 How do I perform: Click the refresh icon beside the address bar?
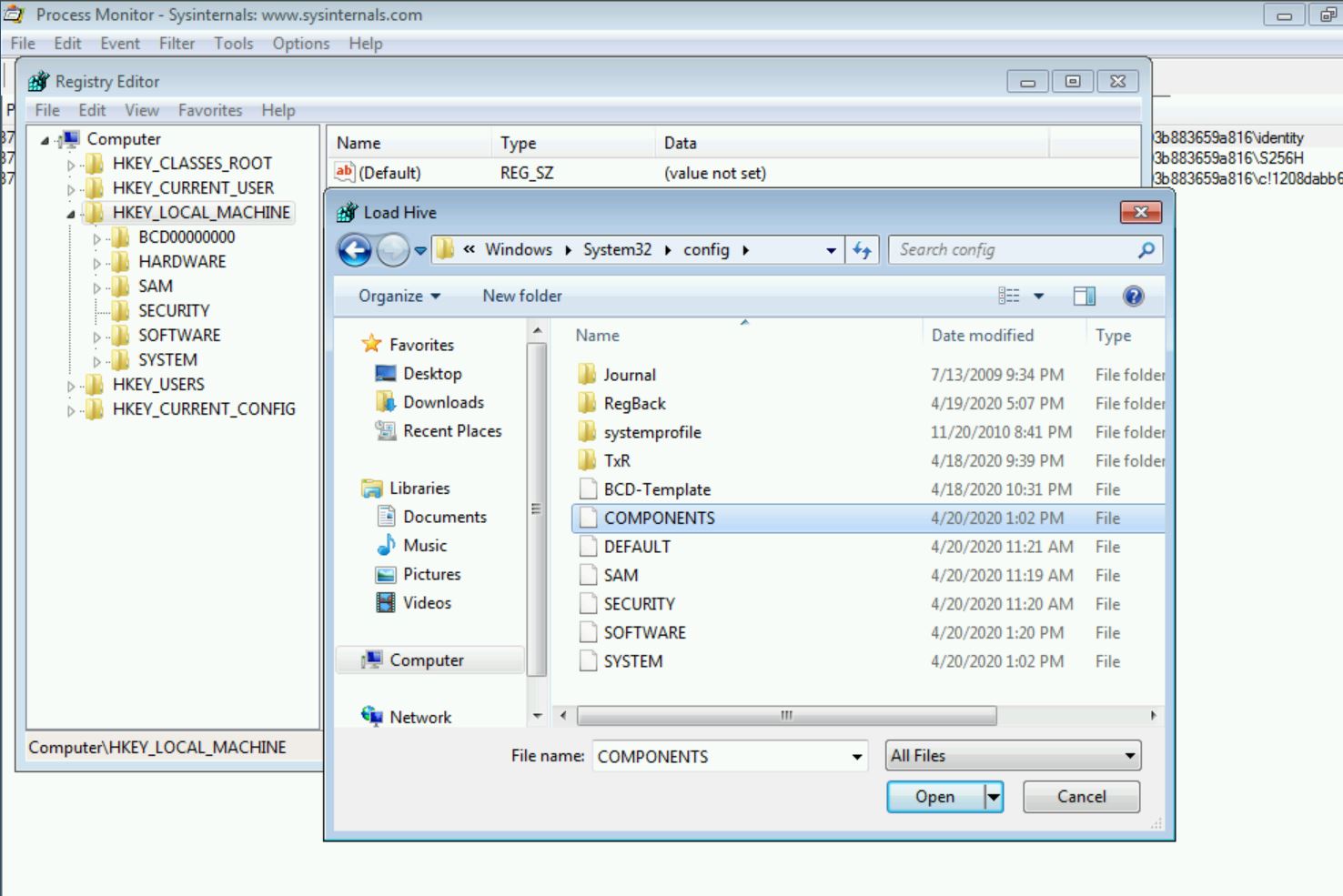862,250
